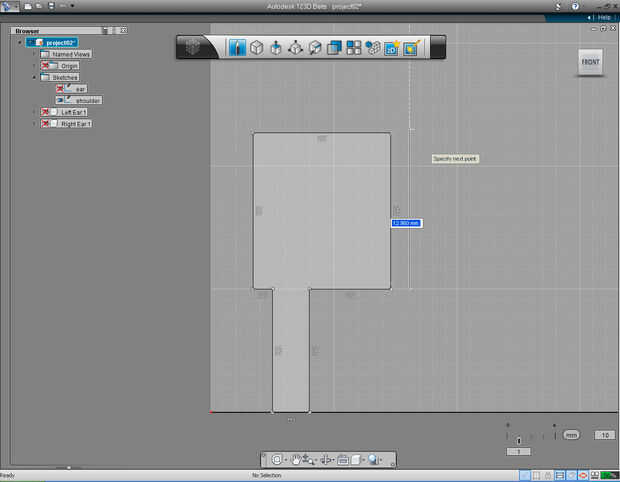Click the dimension input field showing mm value
This screenshot has width=620, height=482.
(407, 223)
